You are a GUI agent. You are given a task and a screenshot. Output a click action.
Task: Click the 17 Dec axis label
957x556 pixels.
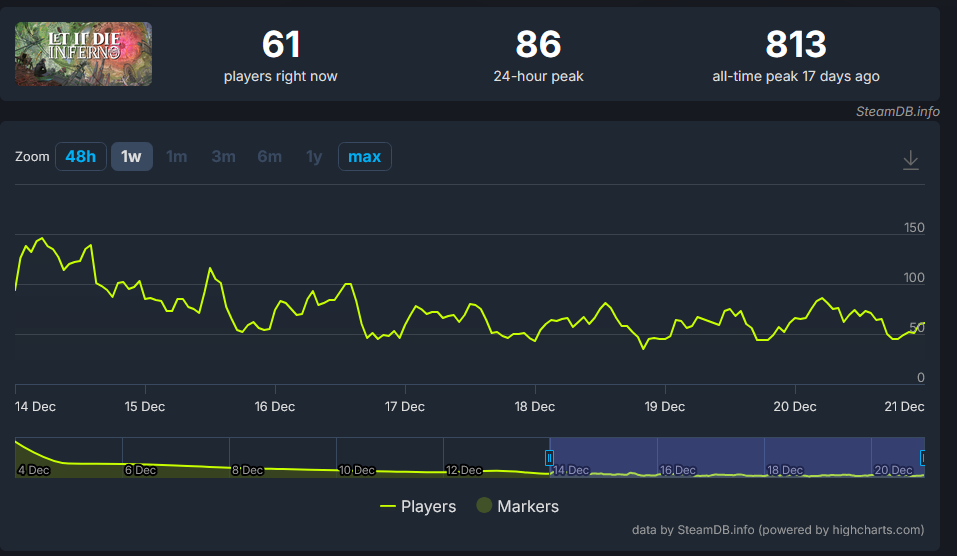405,406
